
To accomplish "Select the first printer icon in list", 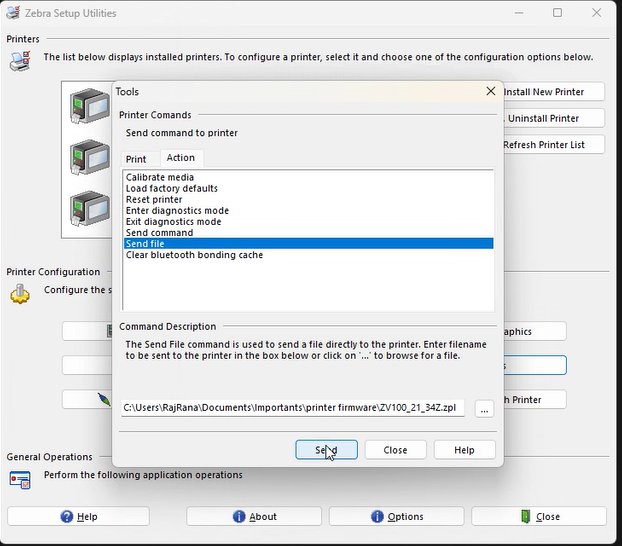I will pyautogui.click(x=88, y=106).
